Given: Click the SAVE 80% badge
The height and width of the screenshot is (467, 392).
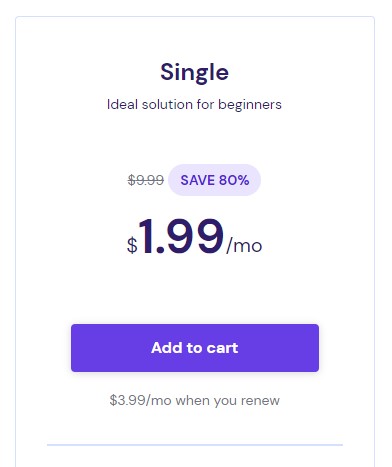Looking at the screenshot, I should pyautogui.click(x=214, y=180).
